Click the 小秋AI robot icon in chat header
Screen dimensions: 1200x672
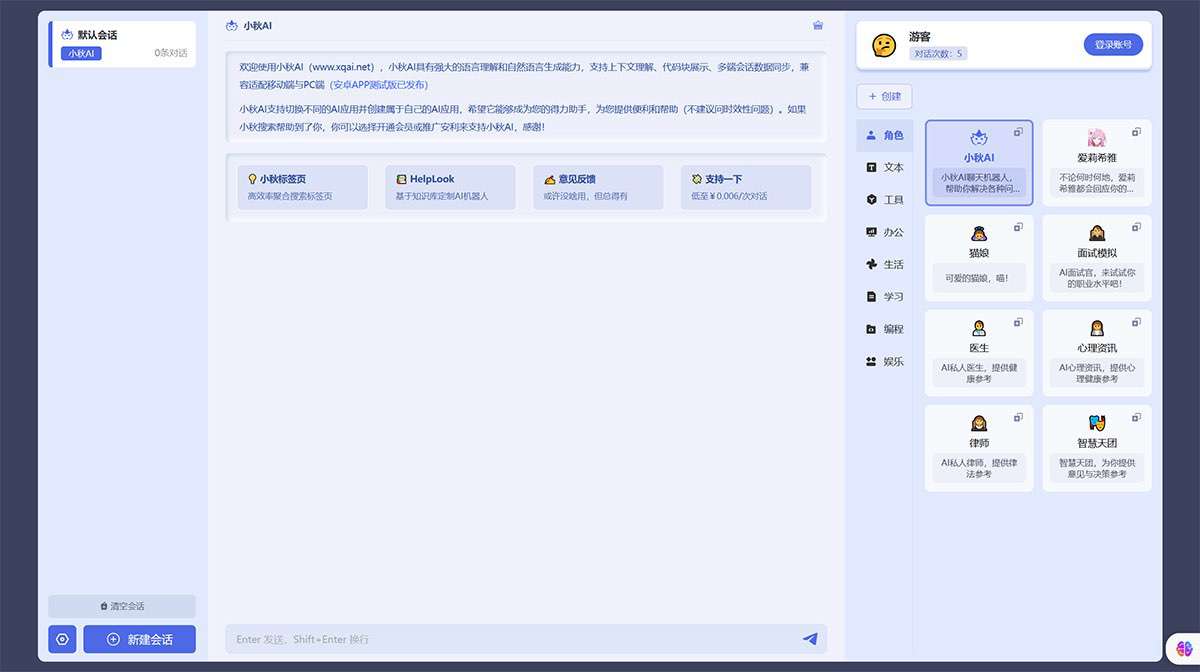pos(232,25)
